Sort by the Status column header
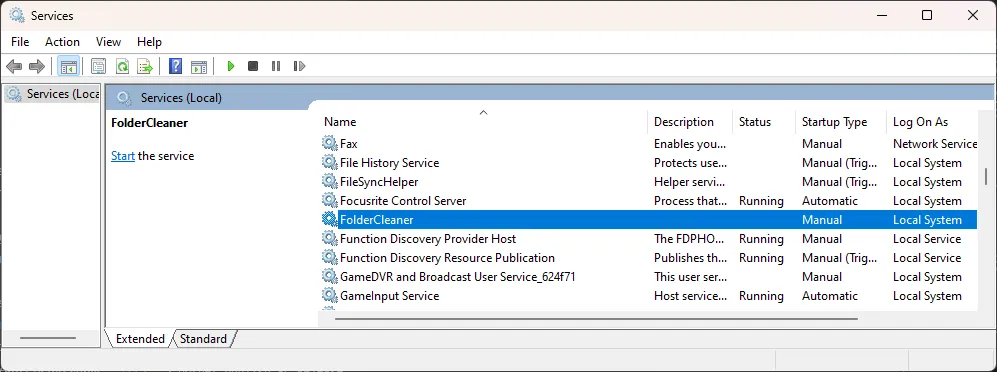Image resolution: width=997 pixels, height=372 pixels. coord(764,121)
